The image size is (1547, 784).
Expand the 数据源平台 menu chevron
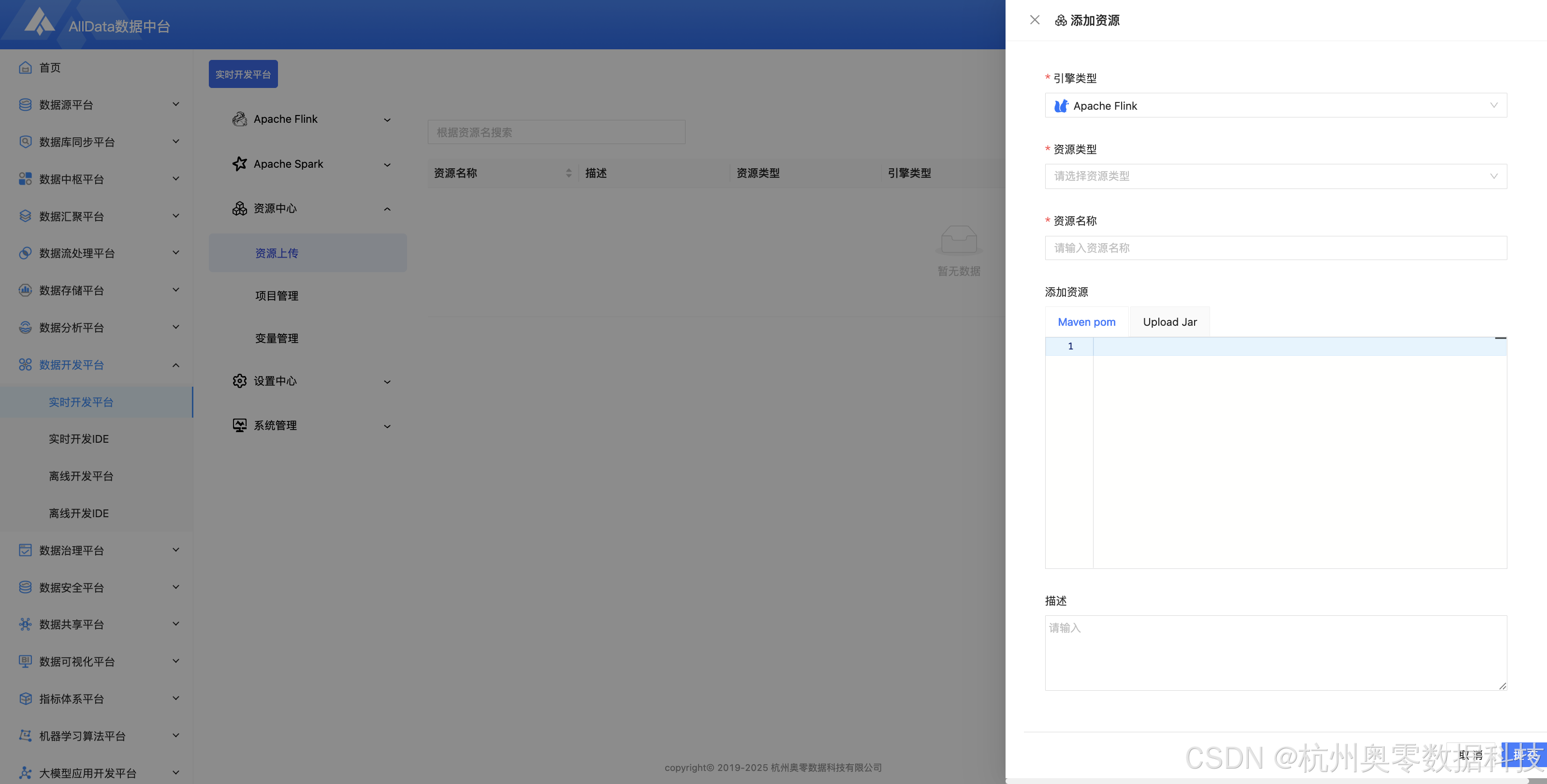176,104
